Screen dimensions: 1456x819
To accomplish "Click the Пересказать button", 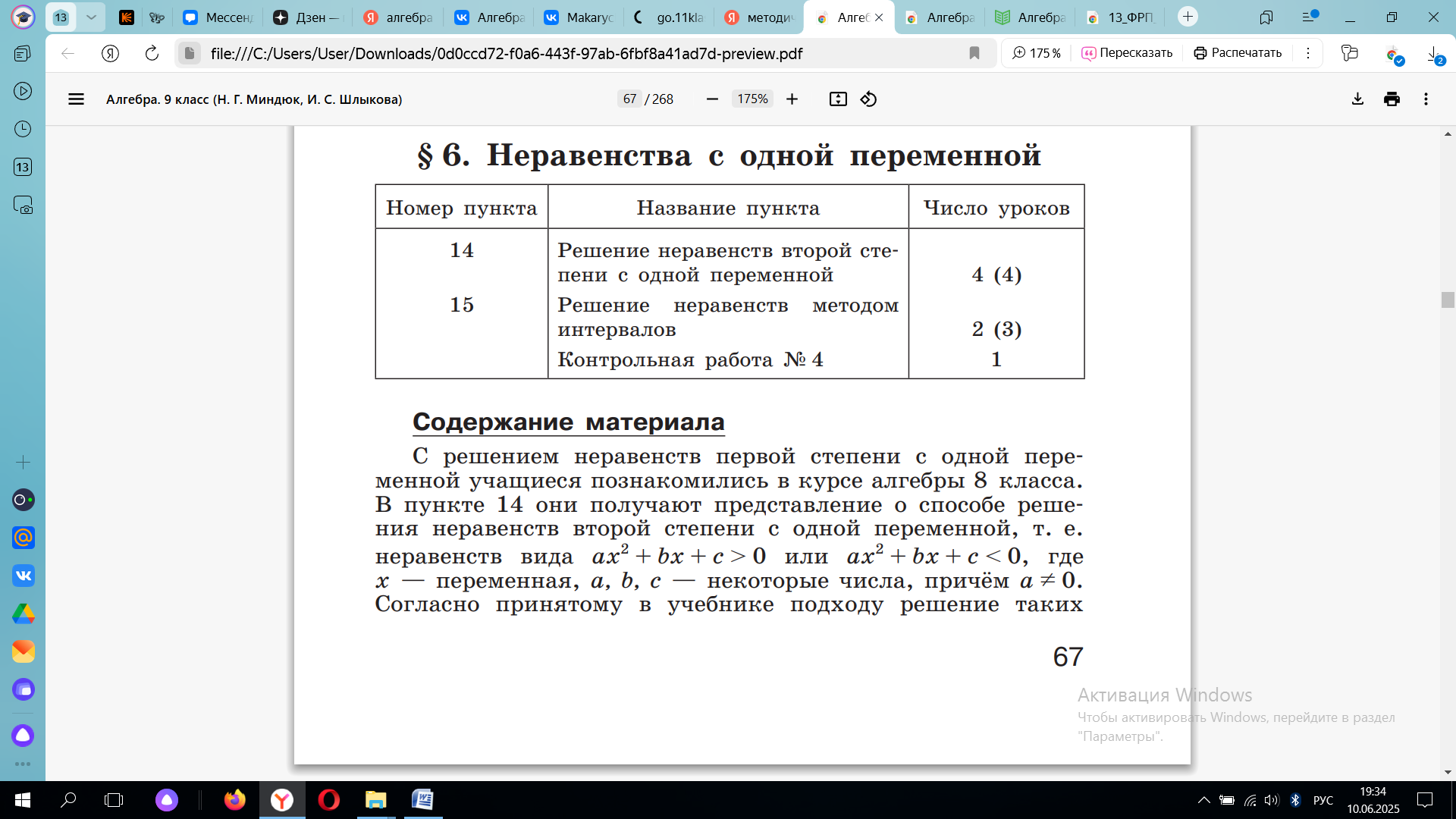I will pos(1127,53).
